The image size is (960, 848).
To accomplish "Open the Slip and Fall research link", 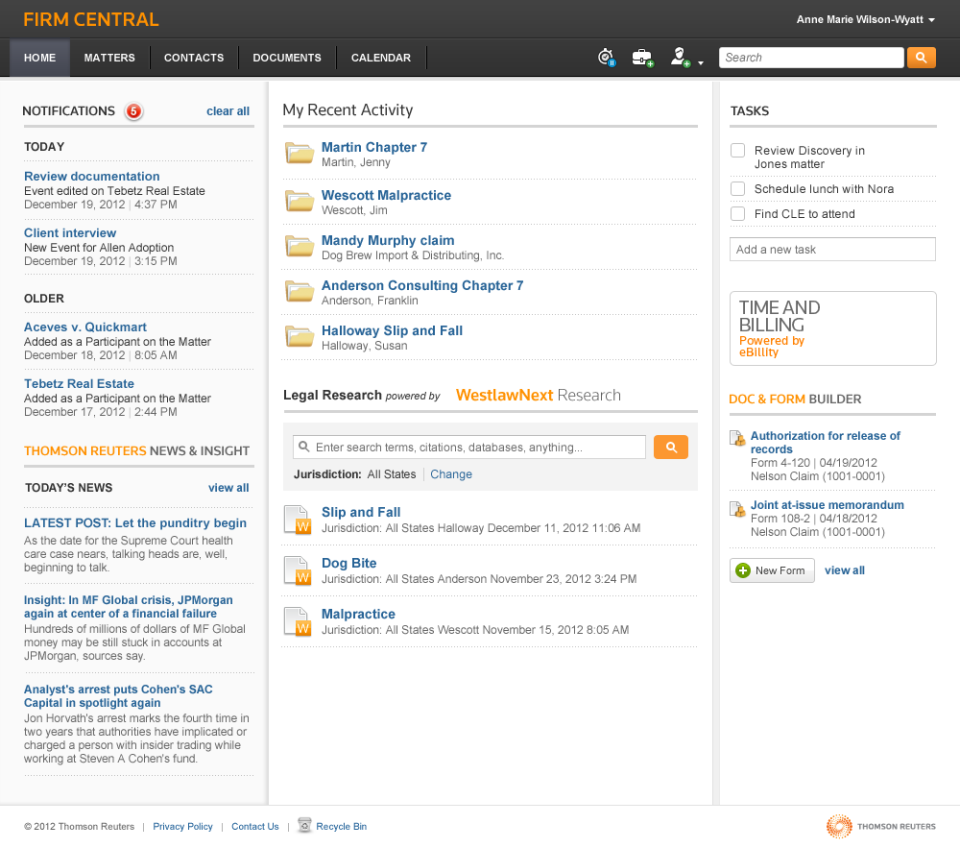I will [361, 512].
